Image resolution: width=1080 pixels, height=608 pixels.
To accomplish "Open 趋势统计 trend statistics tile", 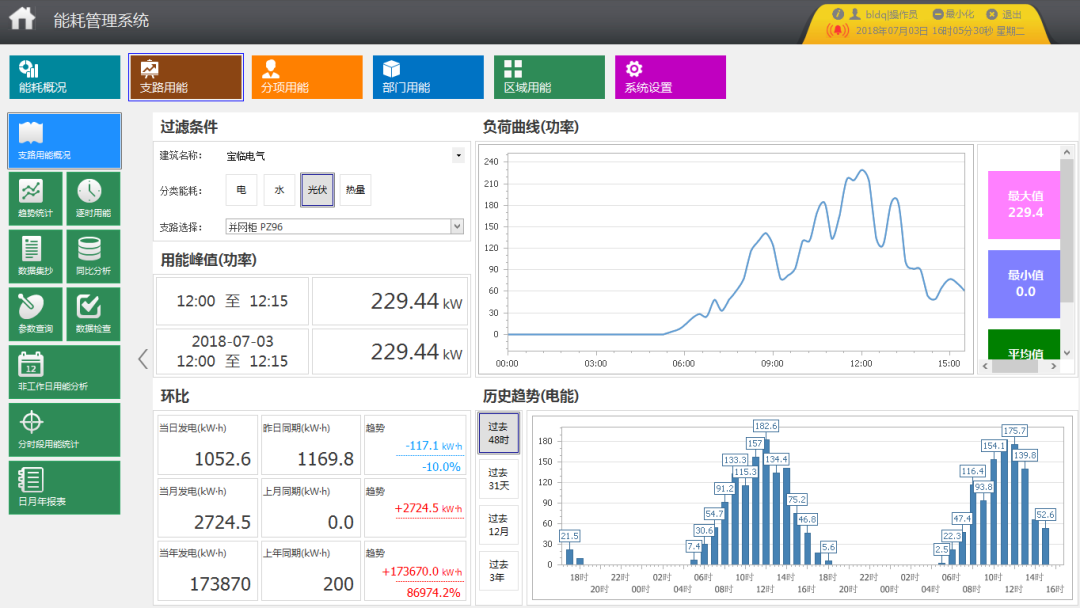I will coord(36,198).
